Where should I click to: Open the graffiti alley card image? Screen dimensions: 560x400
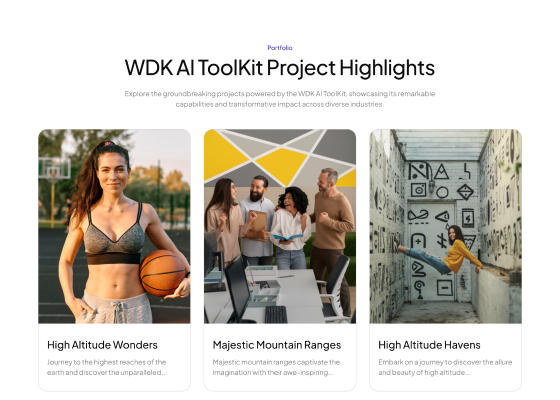[445, 226]
